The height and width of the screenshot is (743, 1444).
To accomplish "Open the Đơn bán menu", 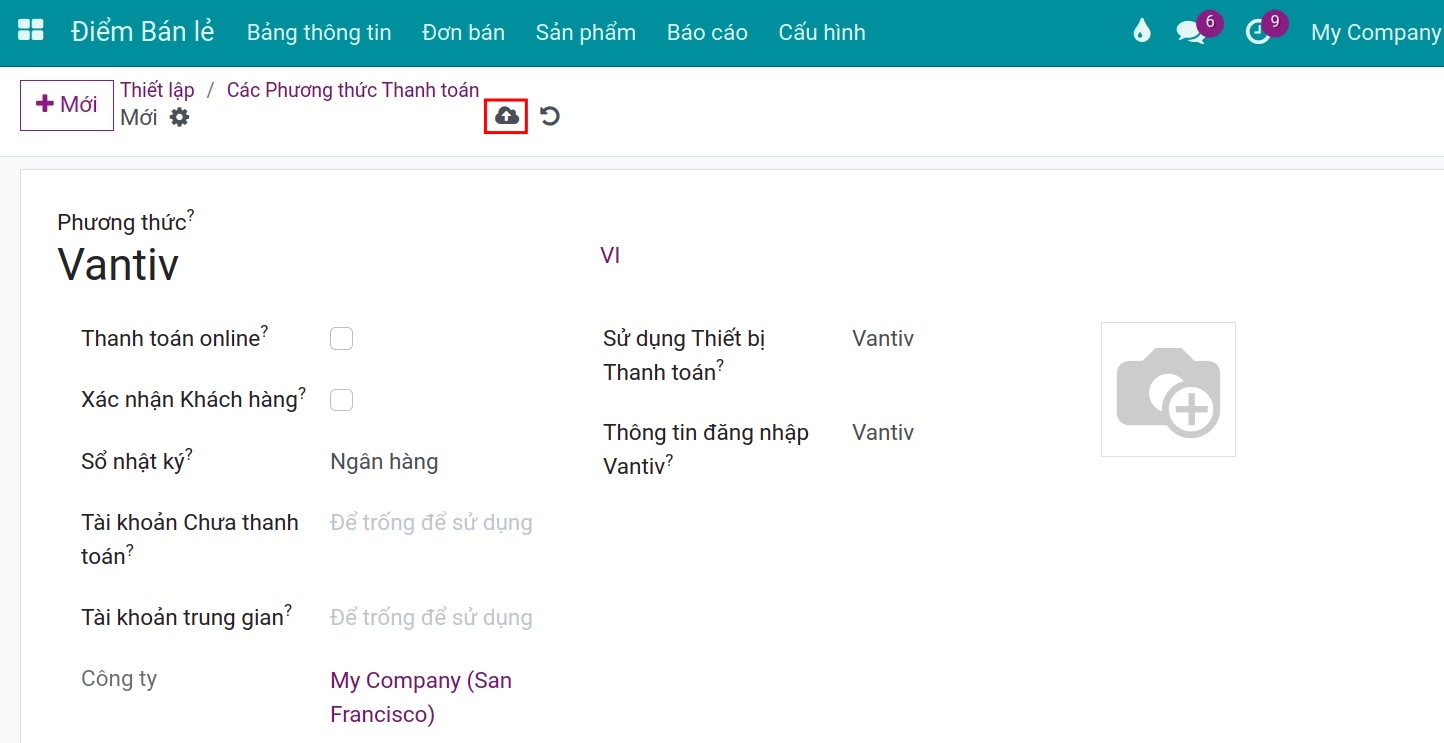I will click(x=463, y=32).
